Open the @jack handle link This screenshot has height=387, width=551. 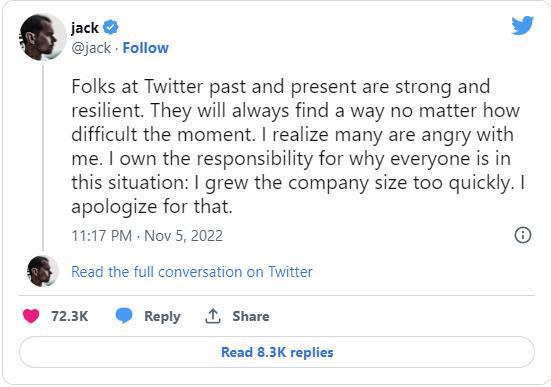coord(91,48)
